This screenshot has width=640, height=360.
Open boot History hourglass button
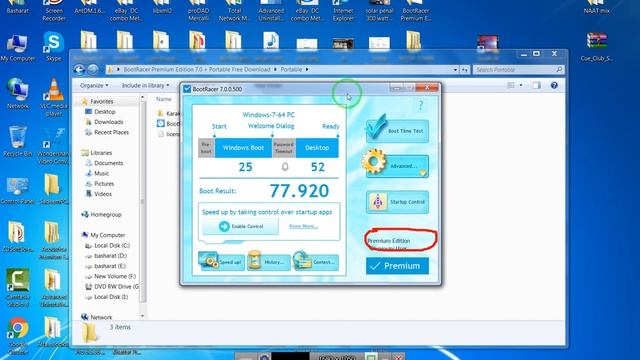coord(269,262)
